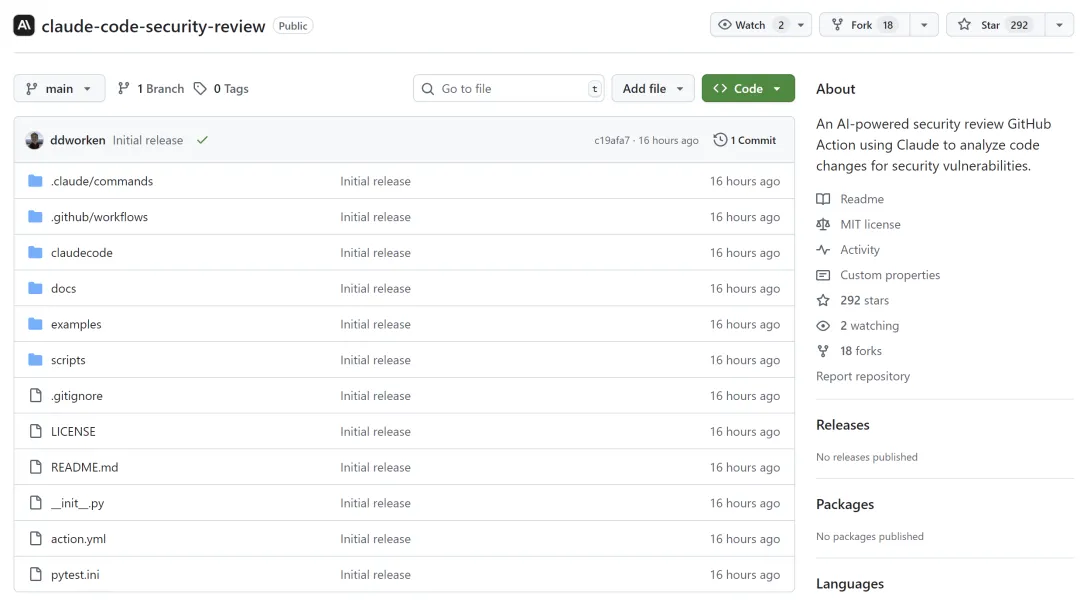Click the folder icon for .claude/commands

click(35, 181)
